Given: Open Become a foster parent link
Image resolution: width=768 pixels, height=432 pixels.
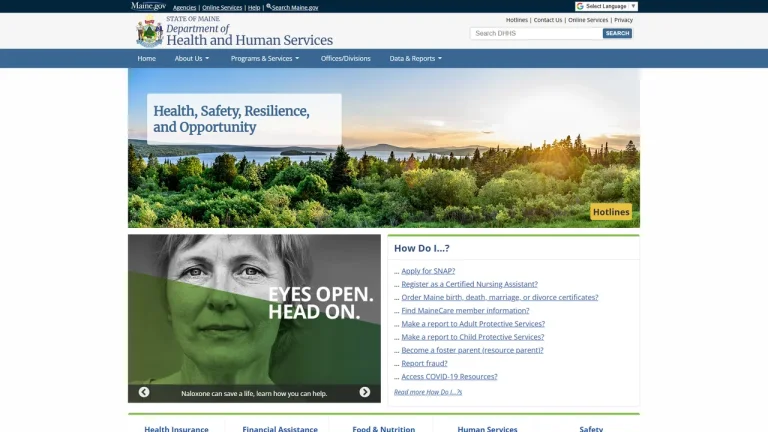Looking at the screenshot, I should 472,350.
